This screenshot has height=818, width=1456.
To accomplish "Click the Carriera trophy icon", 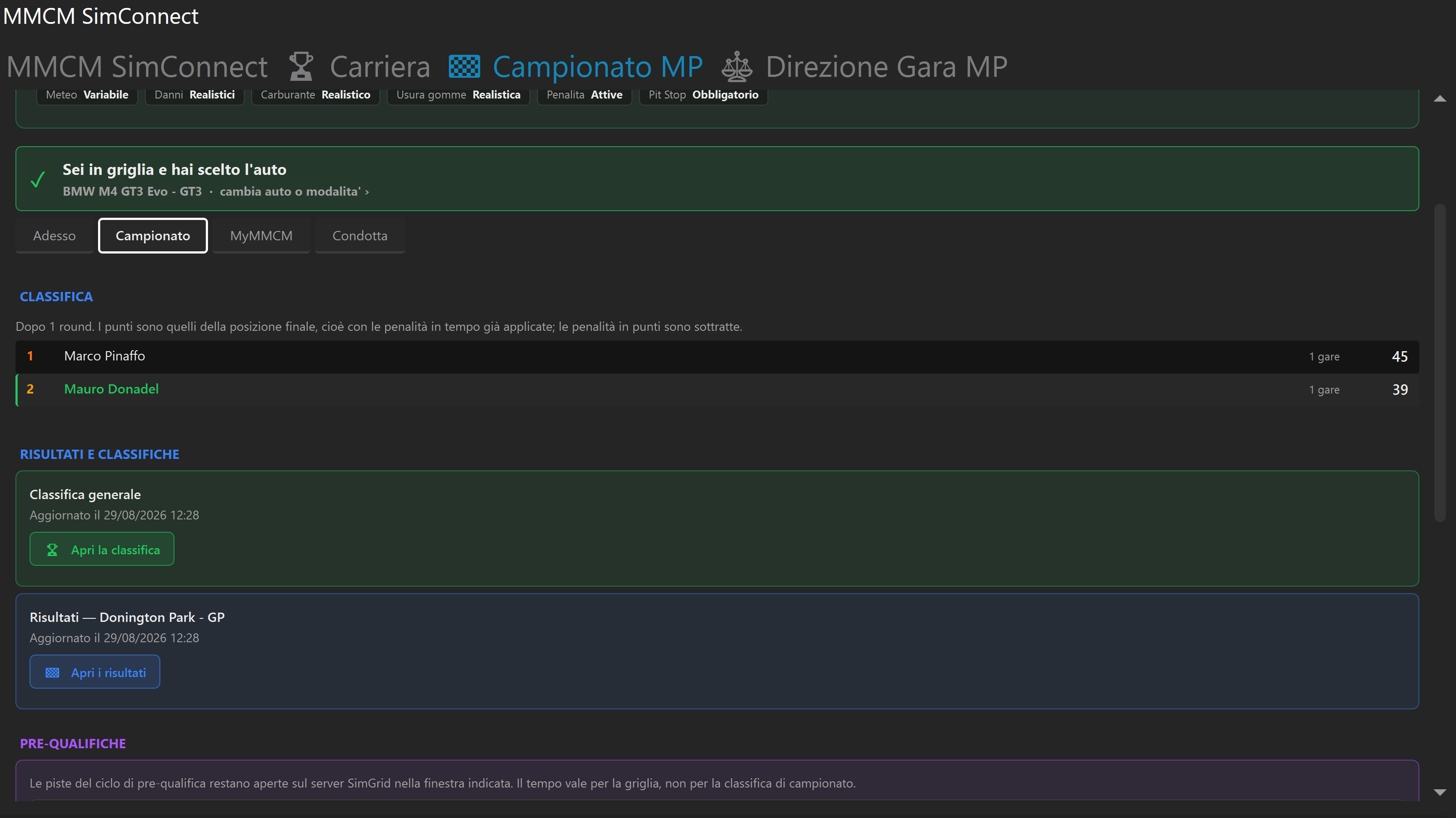I will click(301, 67).
